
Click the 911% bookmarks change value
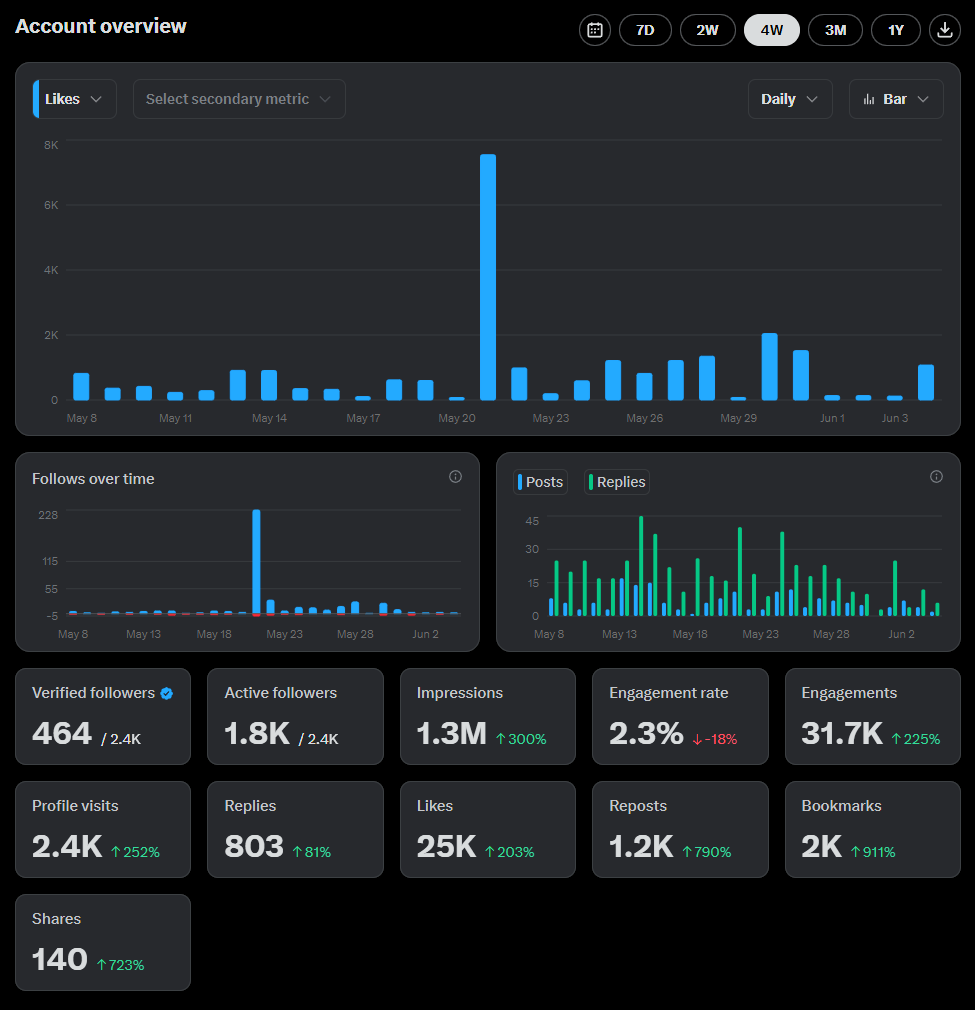[873, 852]
